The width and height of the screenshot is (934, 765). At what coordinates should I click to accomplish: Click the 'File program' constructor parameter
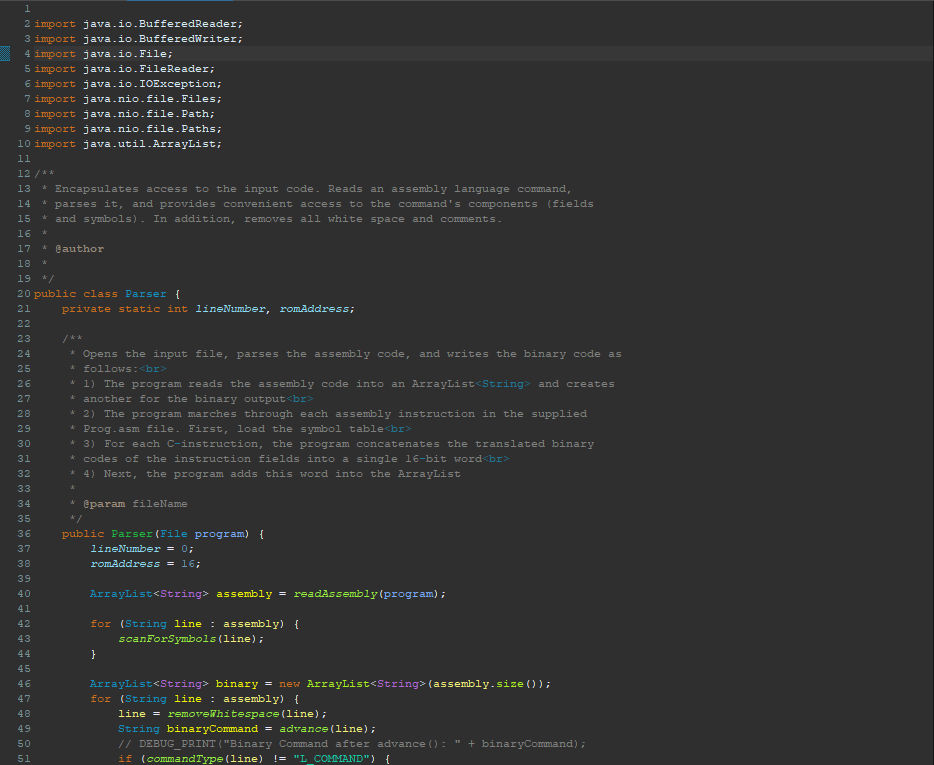click(x=201, y=534)
